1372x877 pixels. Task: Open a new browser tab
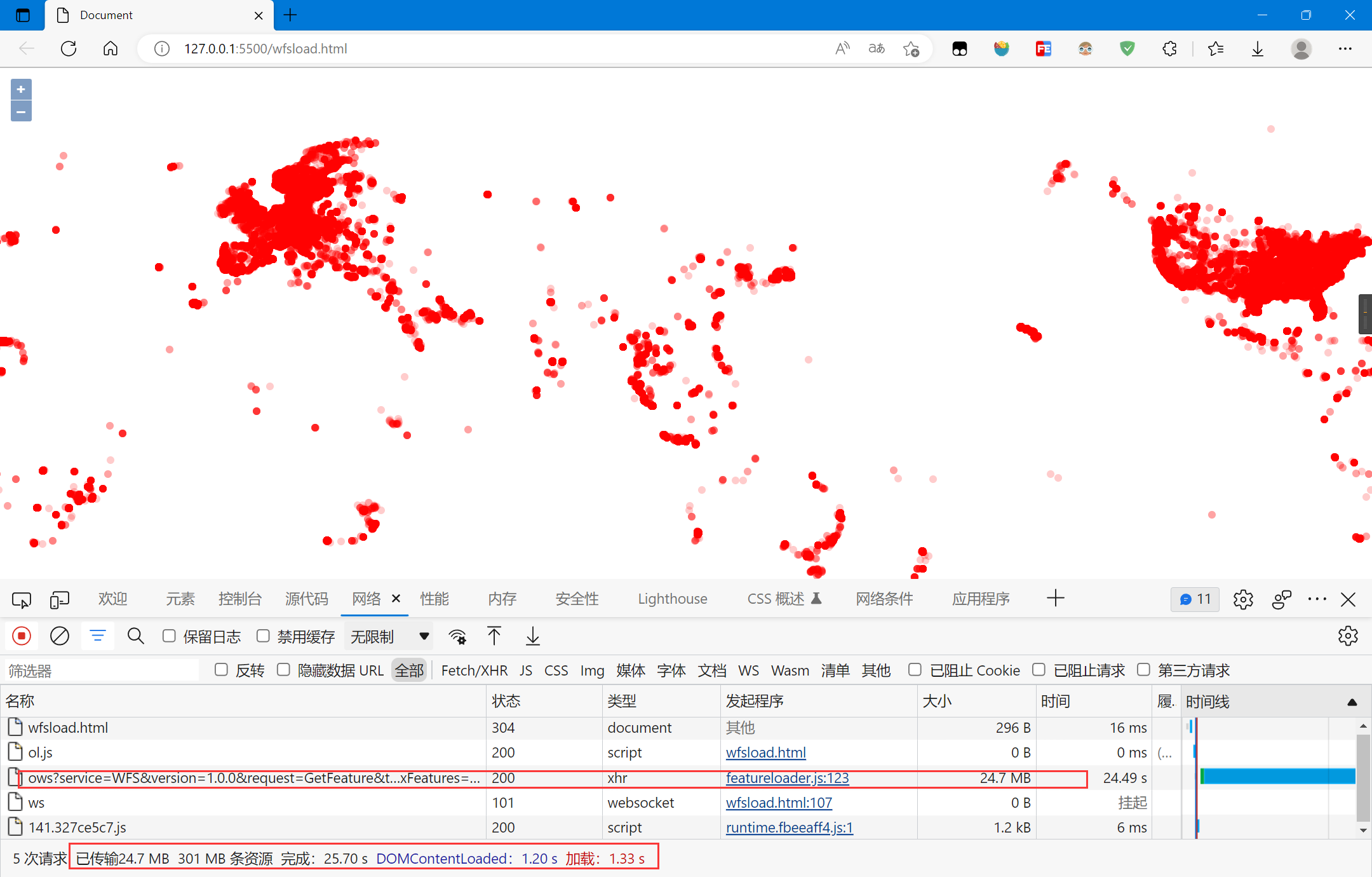click(290, 15)
